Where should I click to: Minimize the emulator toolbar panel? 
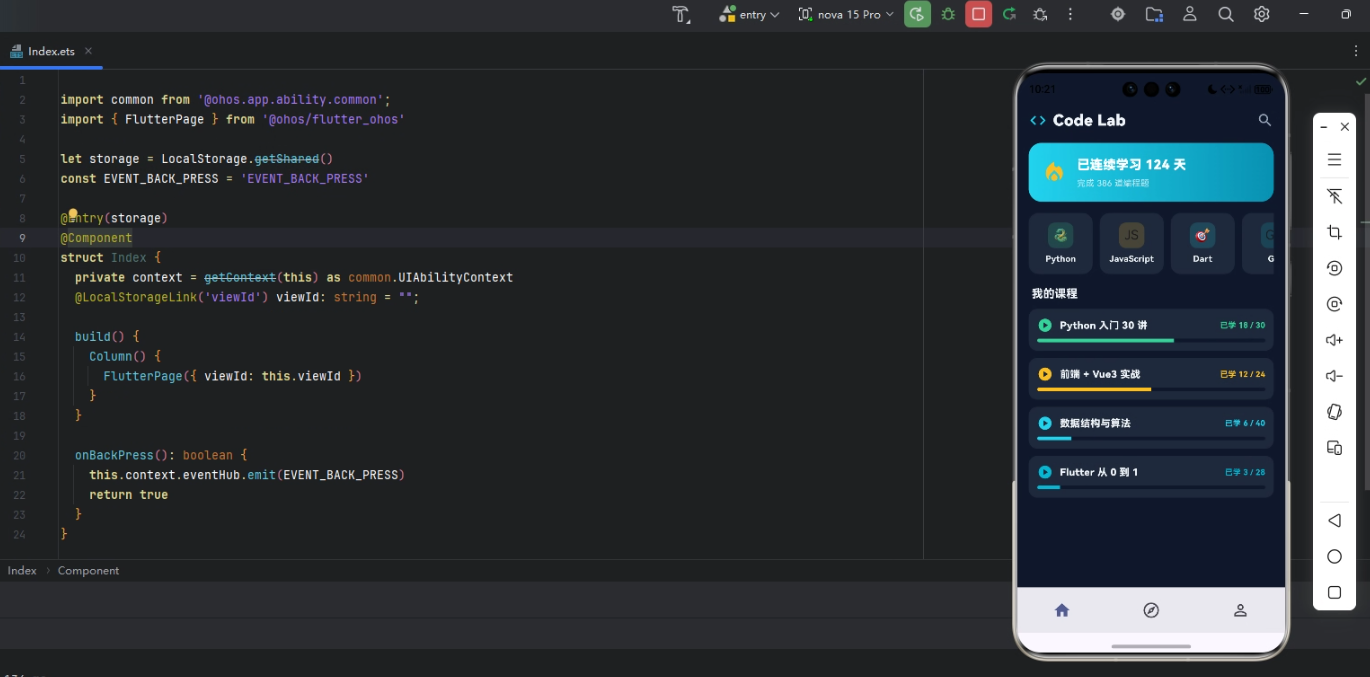tap(1324, 127)
